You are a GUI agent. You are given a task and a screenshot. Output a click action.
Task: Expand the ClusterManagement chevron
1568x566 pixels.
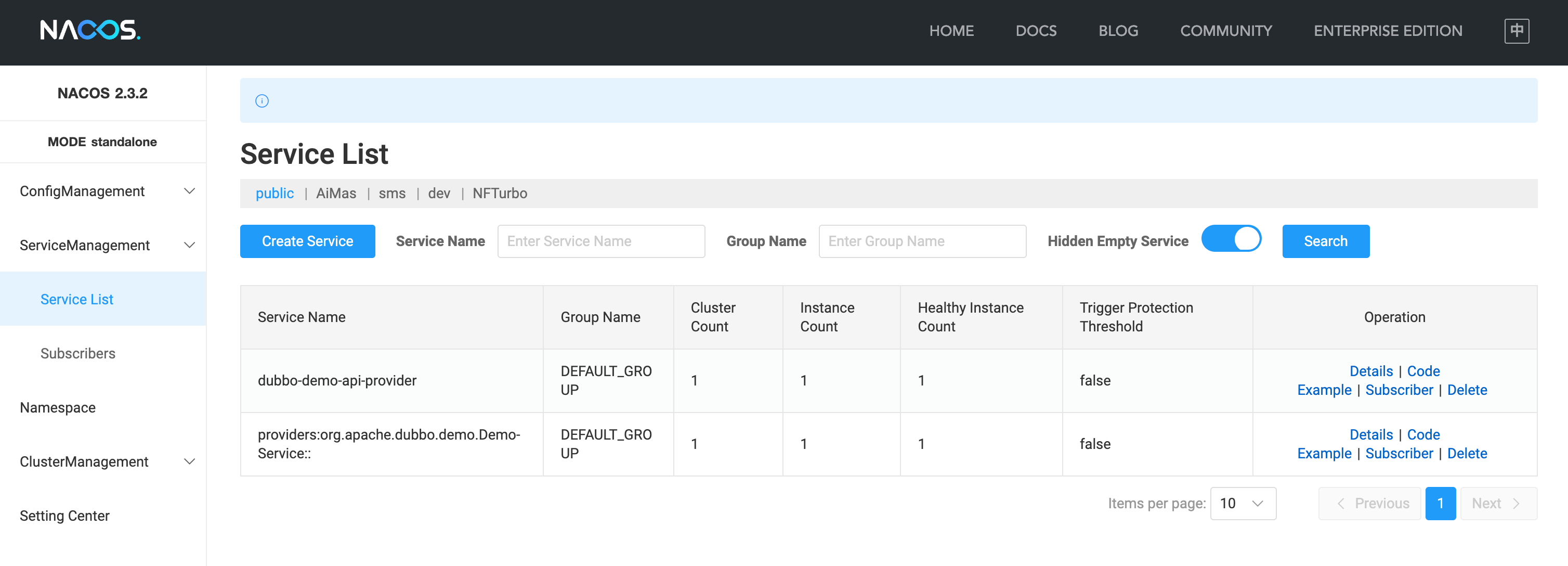click(189, 461)
